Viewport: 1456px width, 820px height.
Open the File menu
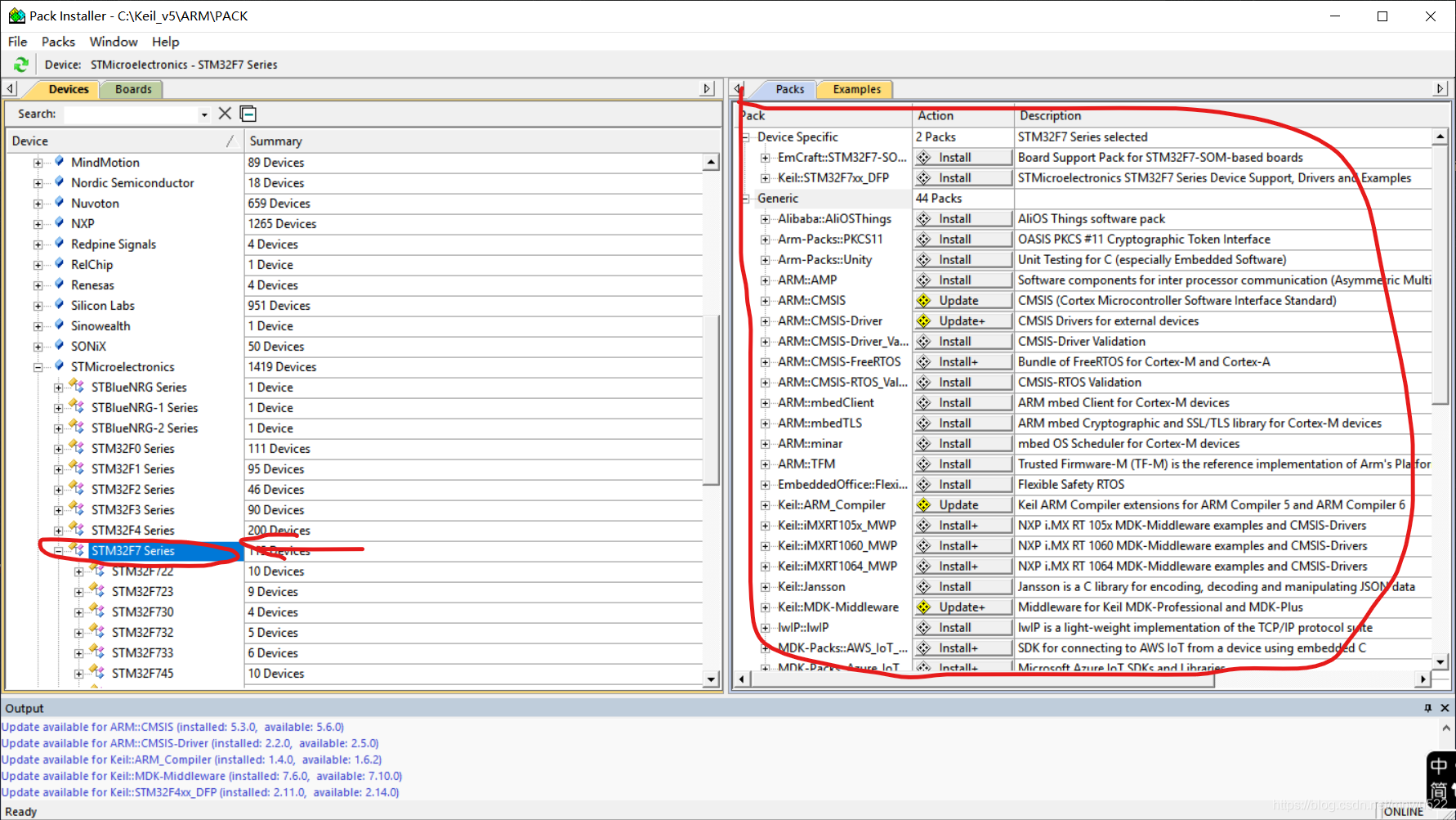[x=18, y=42]
